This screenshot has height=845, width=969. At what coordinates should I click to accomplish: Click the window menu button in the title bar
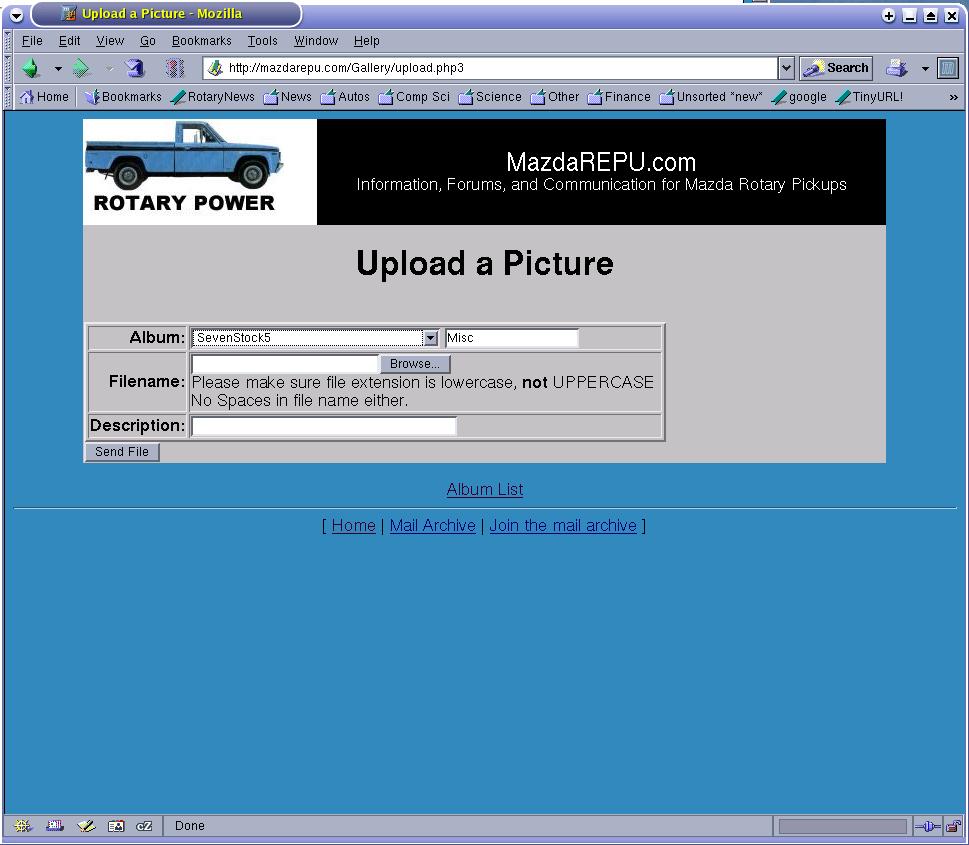pos(17,15)
